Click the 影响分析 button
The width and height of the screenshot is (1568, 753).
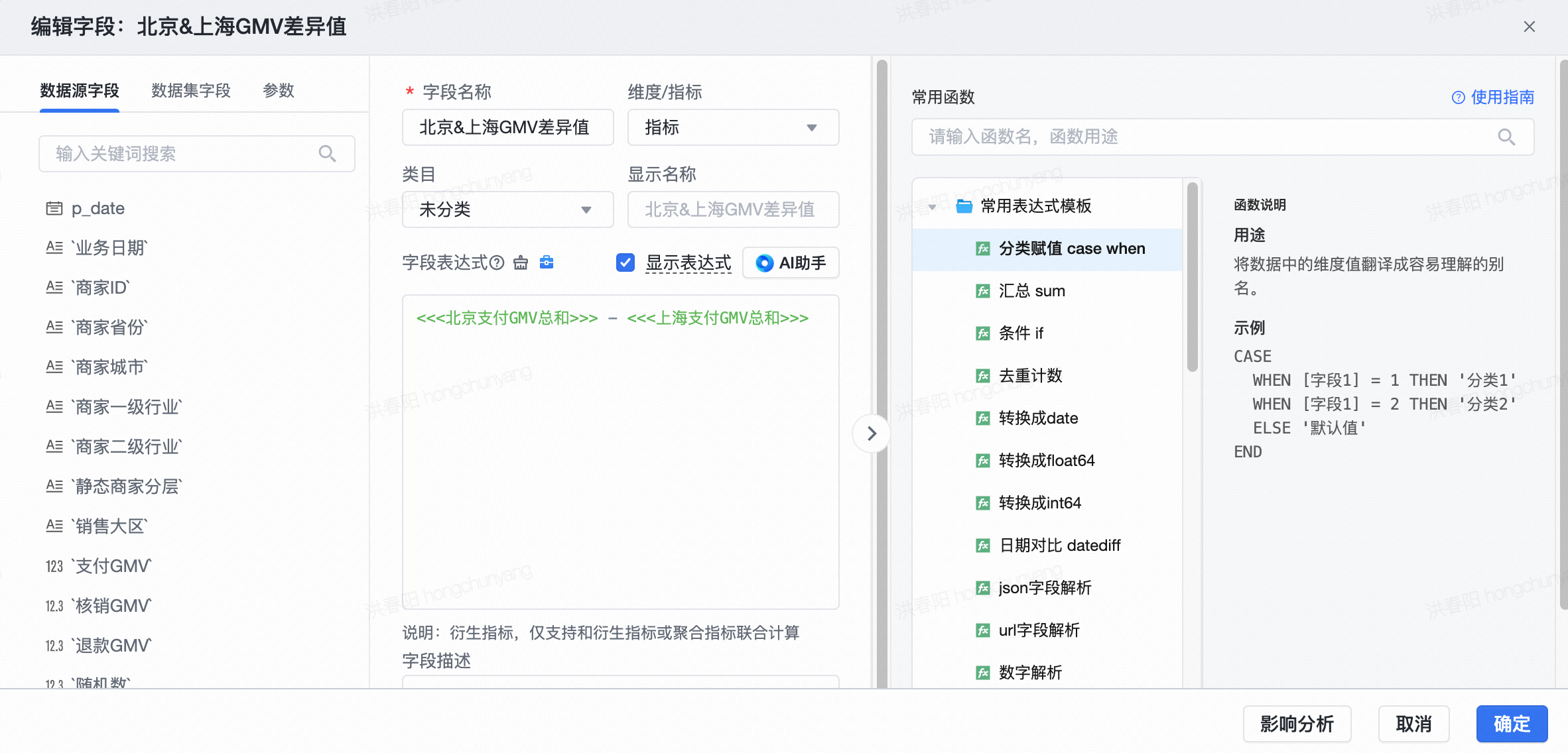(x=1297, y=724)
